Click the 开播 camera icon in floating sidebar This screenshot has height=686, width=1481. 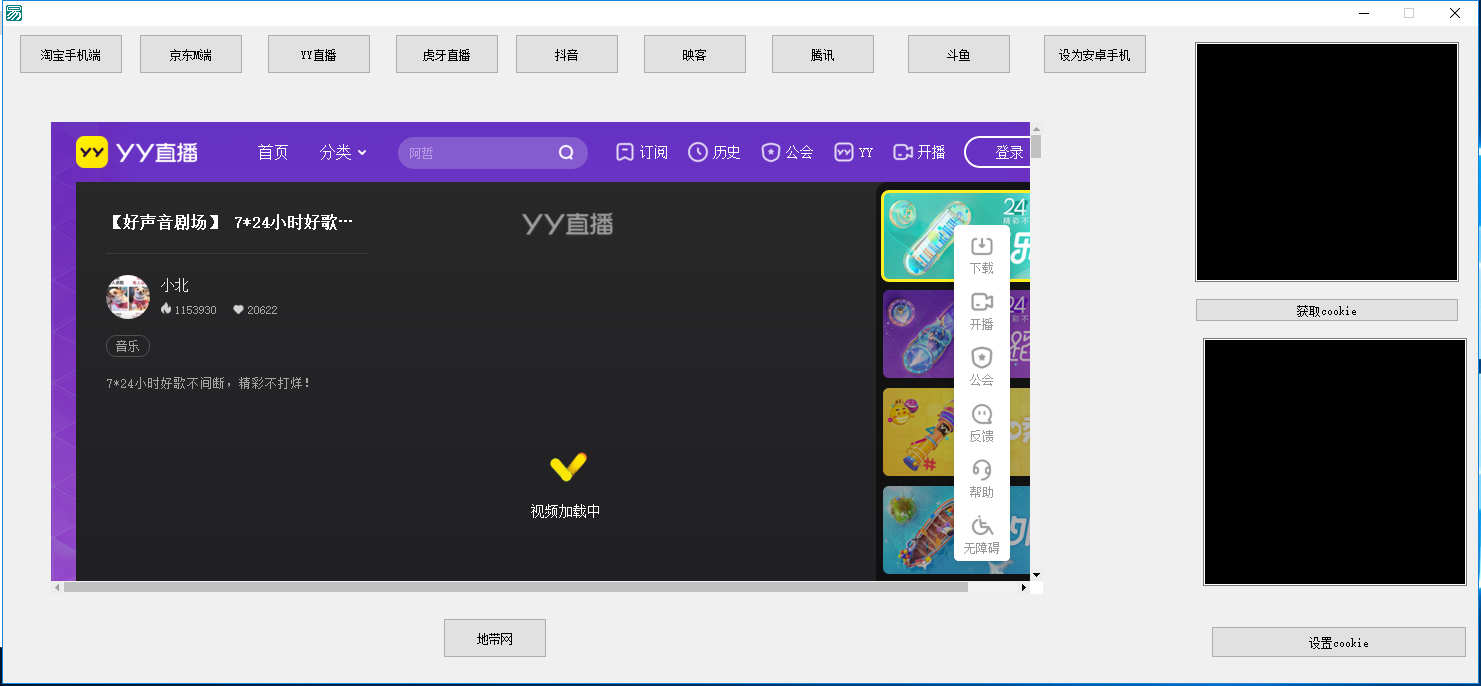pos(981,303)
